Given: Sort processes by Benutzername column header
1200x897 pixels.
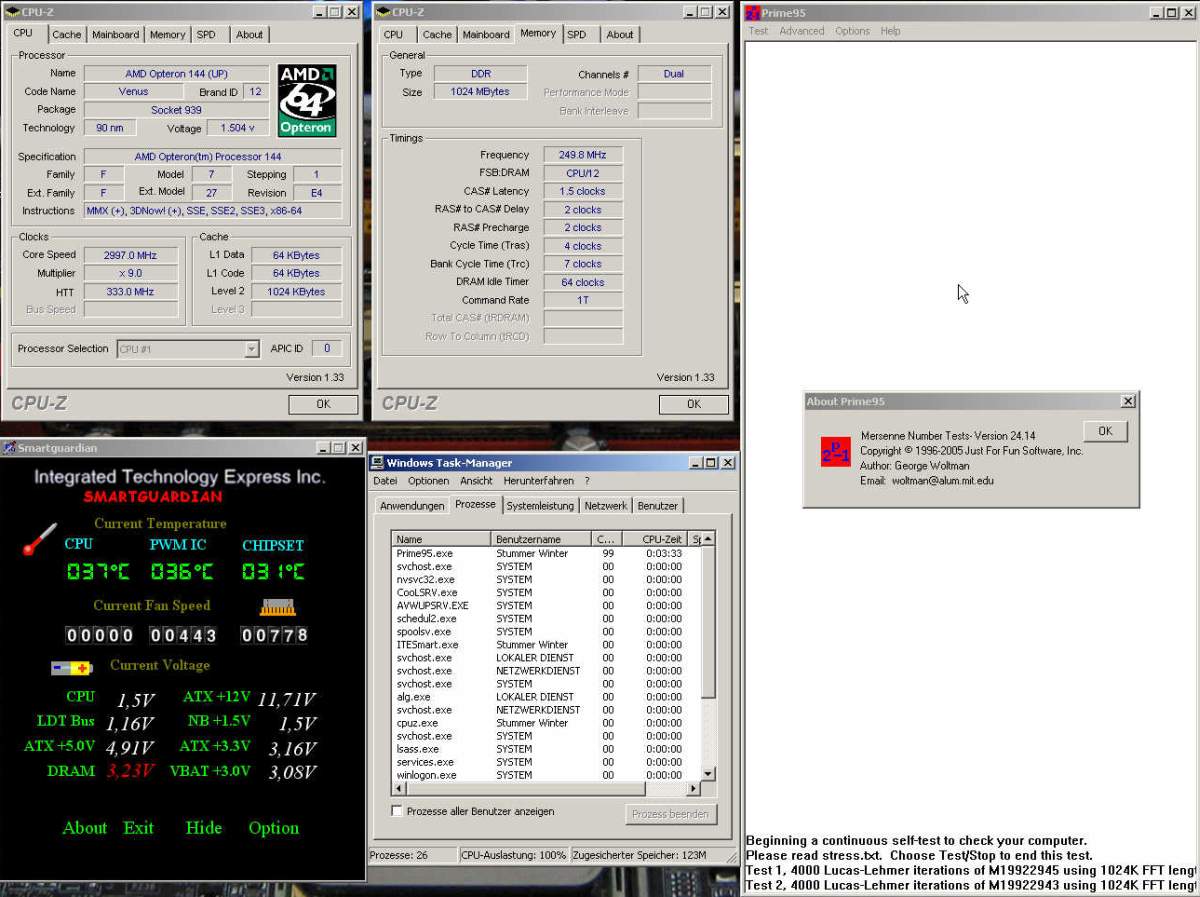Looking at the screenshot, I should (540, 539).
